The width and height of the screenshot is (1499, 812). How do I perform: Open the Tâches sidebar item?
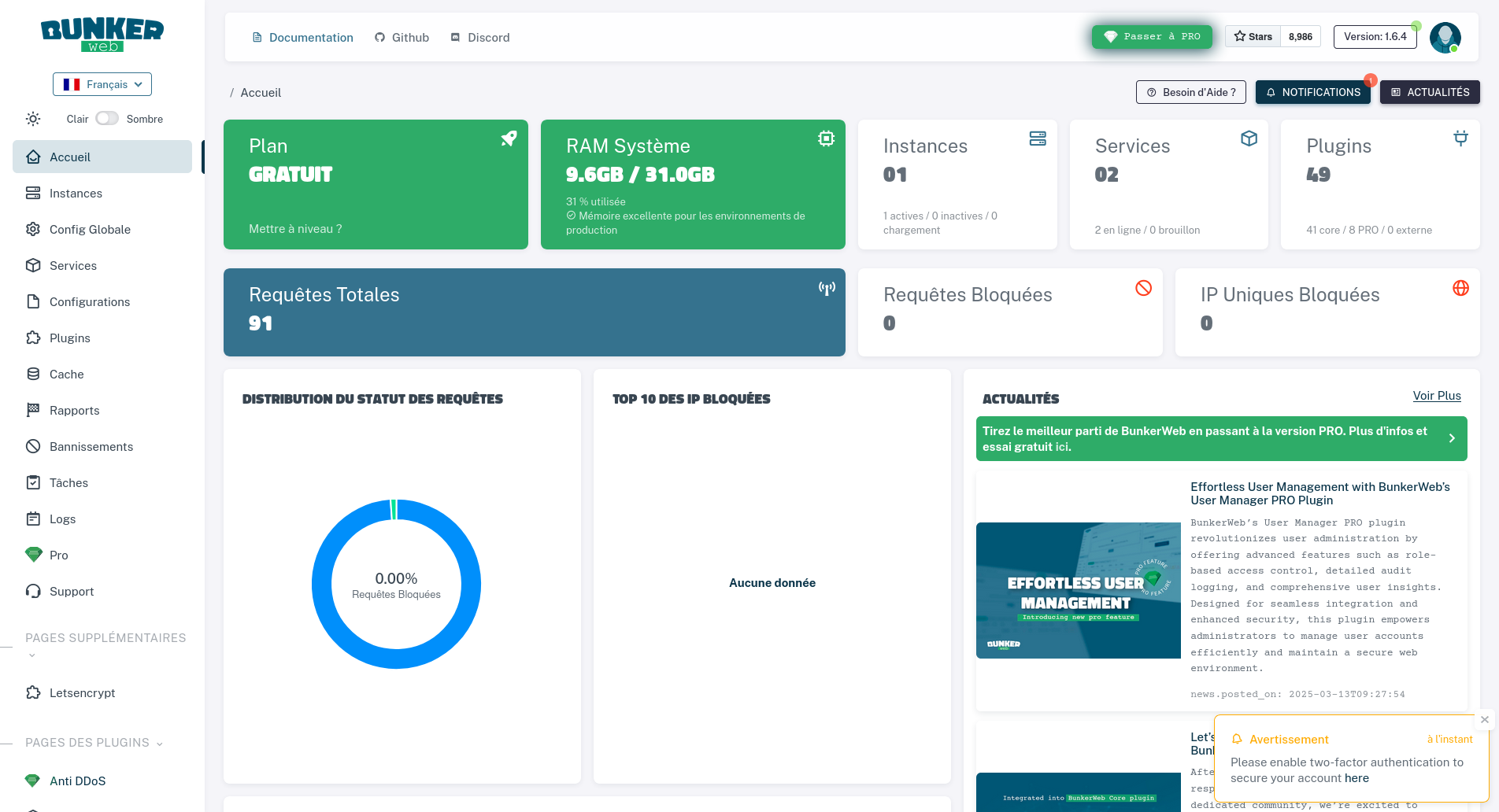[67, 482]
